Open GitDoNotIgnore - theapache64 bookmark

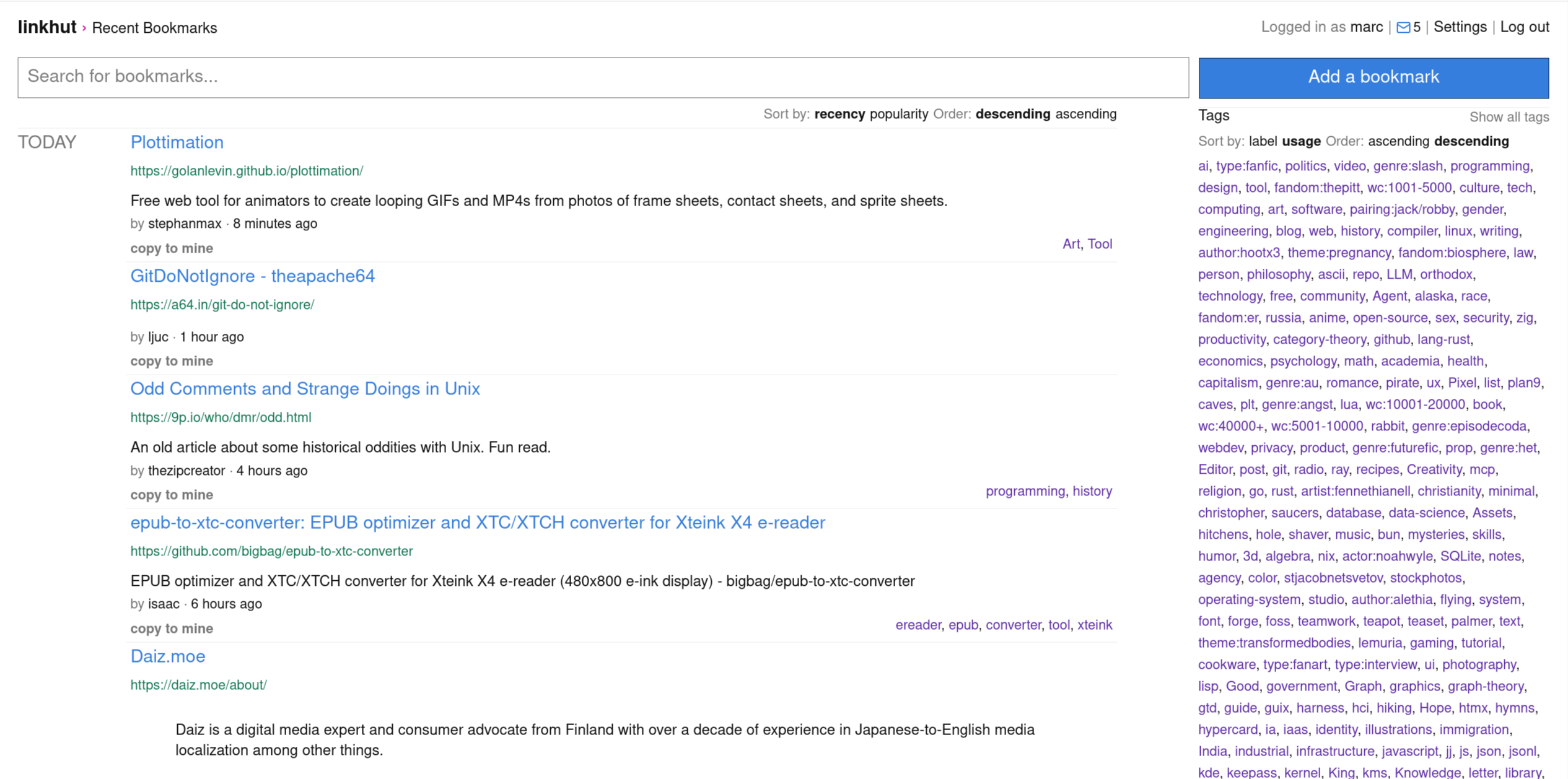click(x=252, y=276)
